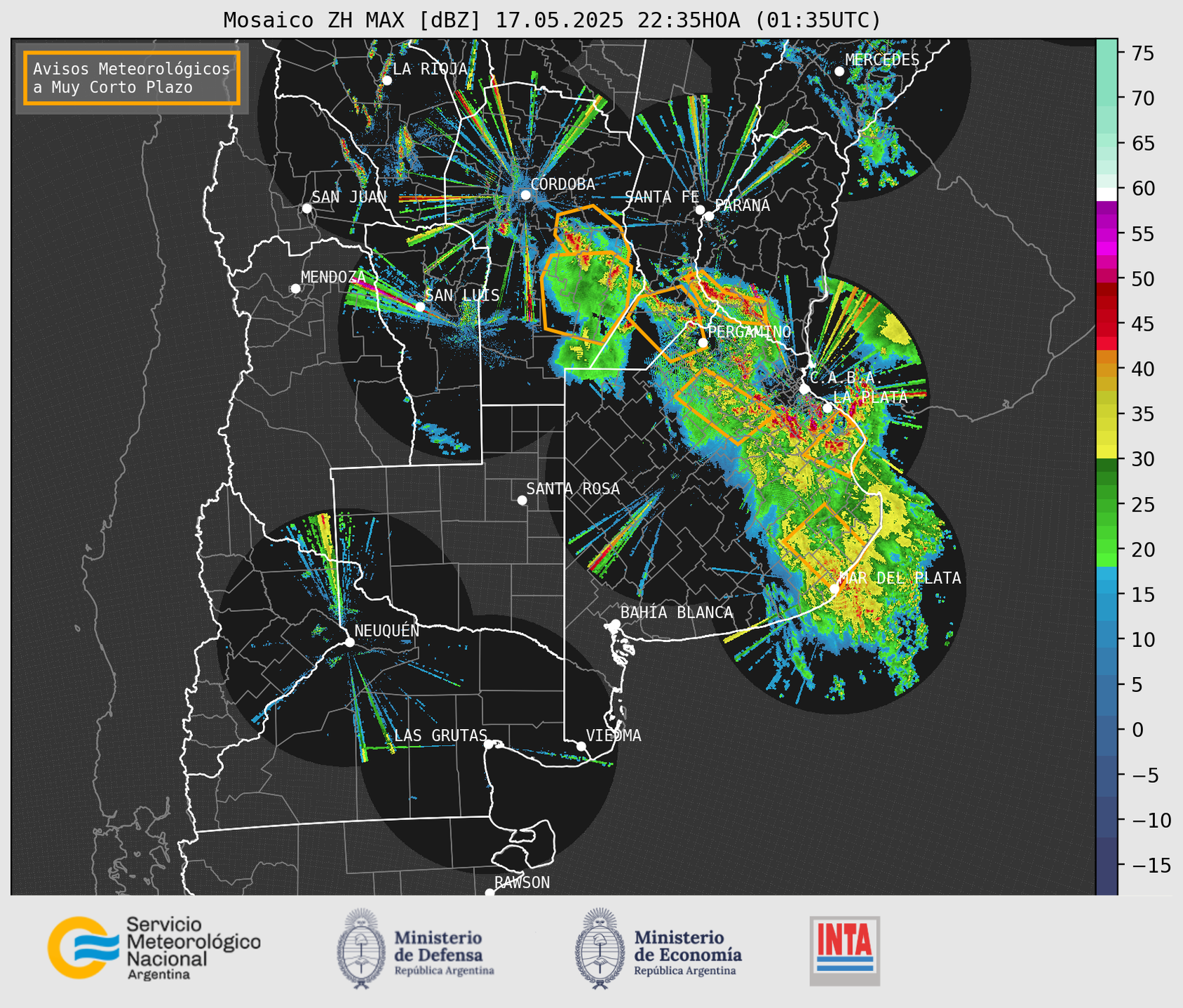Click the SANTA FE city label
The height and width of the screenshot is (1008, 1183).
[x=662, y=197]
